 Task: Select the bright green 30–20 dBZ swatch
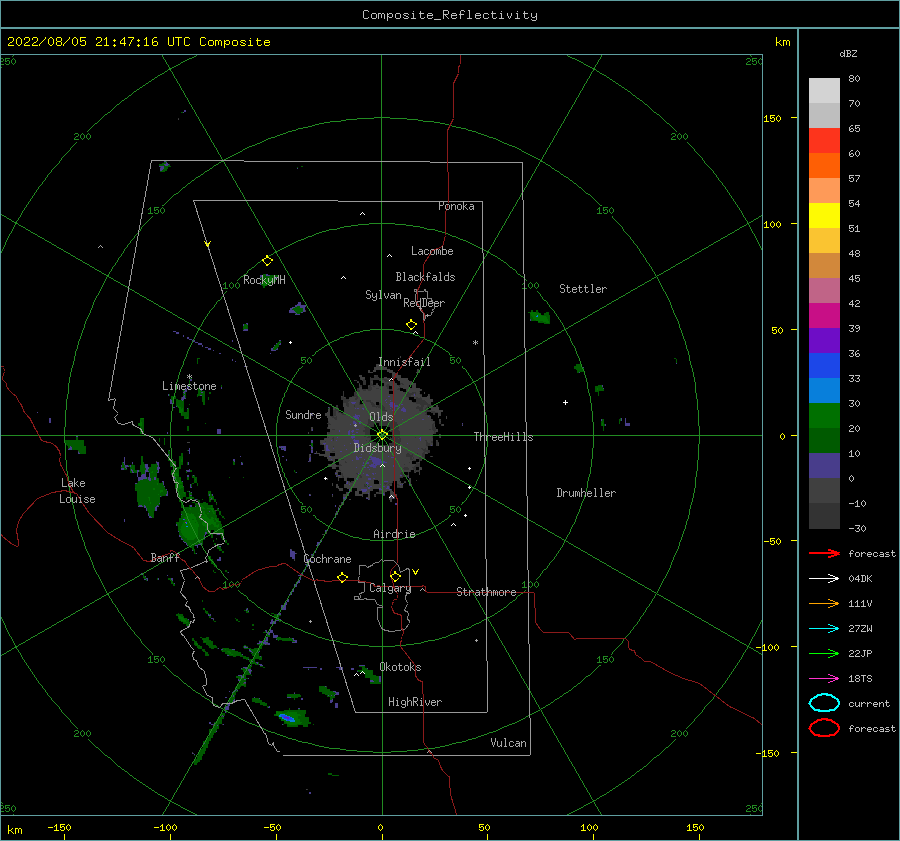(x=824, y=416)
